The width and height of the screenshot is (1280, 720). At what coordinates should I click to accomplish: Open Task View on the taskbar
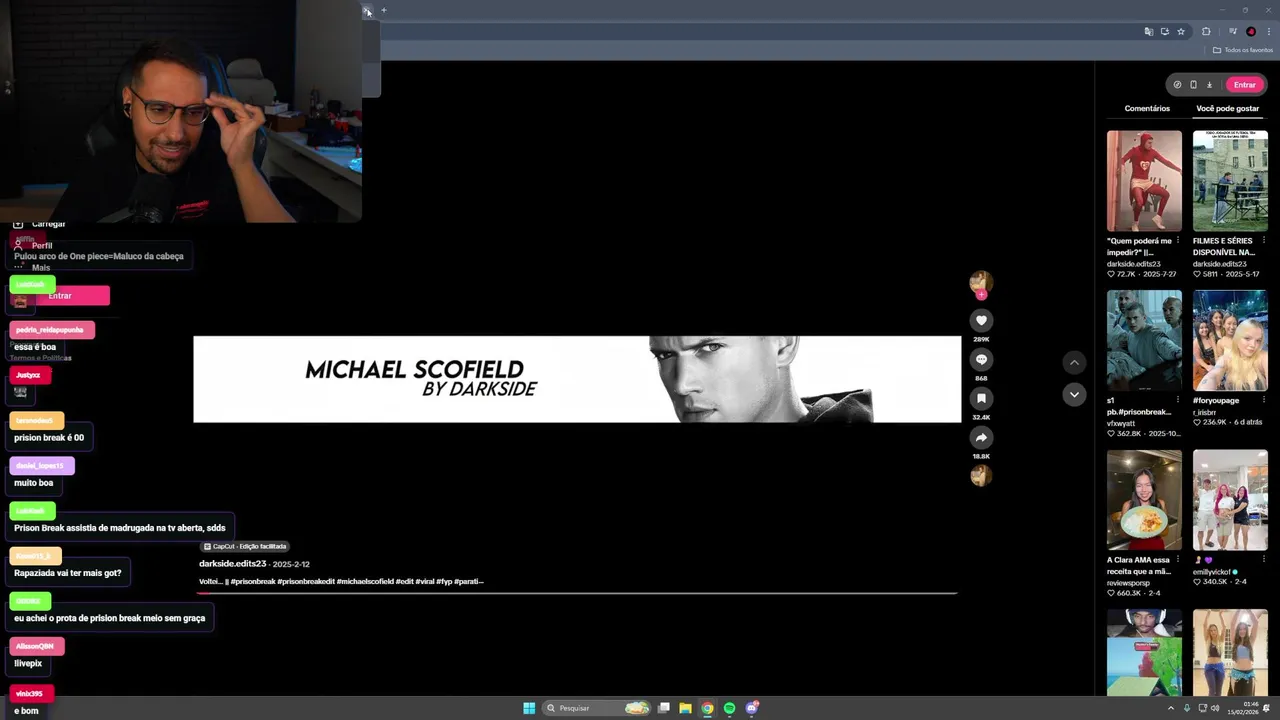coord(663,708)
